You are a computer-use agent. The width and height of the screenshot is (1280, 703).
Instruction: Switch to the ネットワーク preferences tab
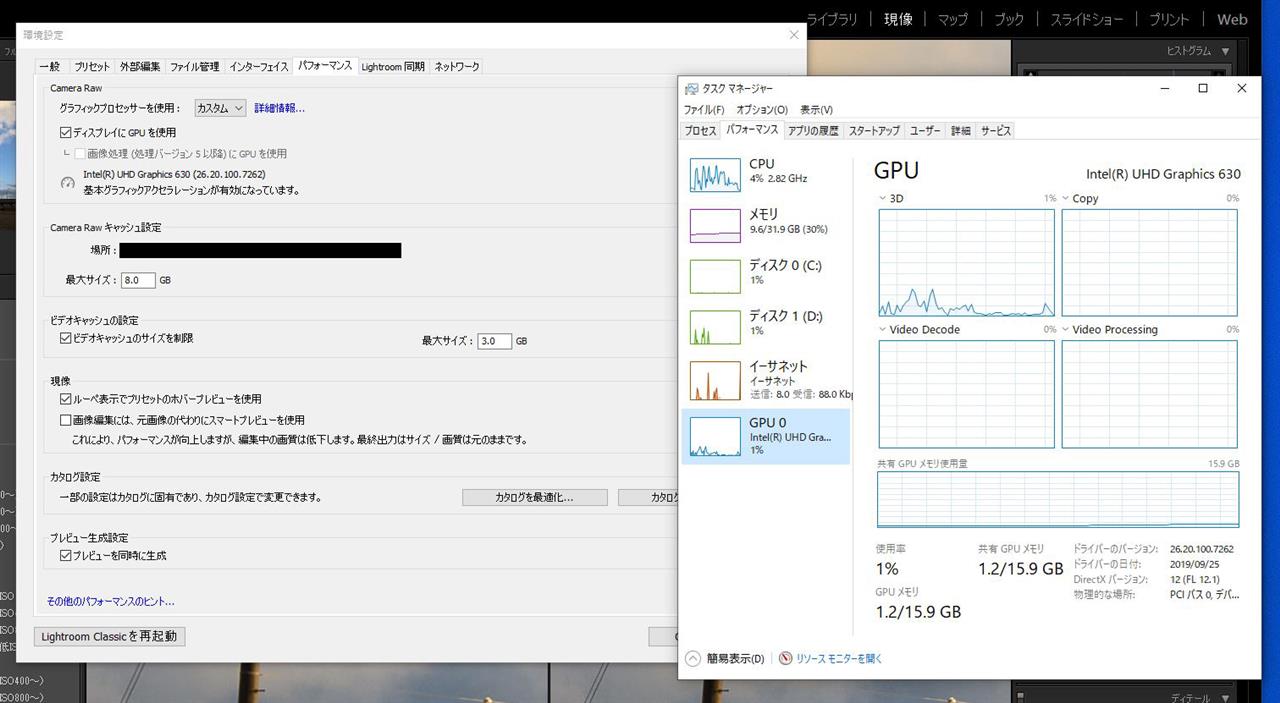point(457,67)
